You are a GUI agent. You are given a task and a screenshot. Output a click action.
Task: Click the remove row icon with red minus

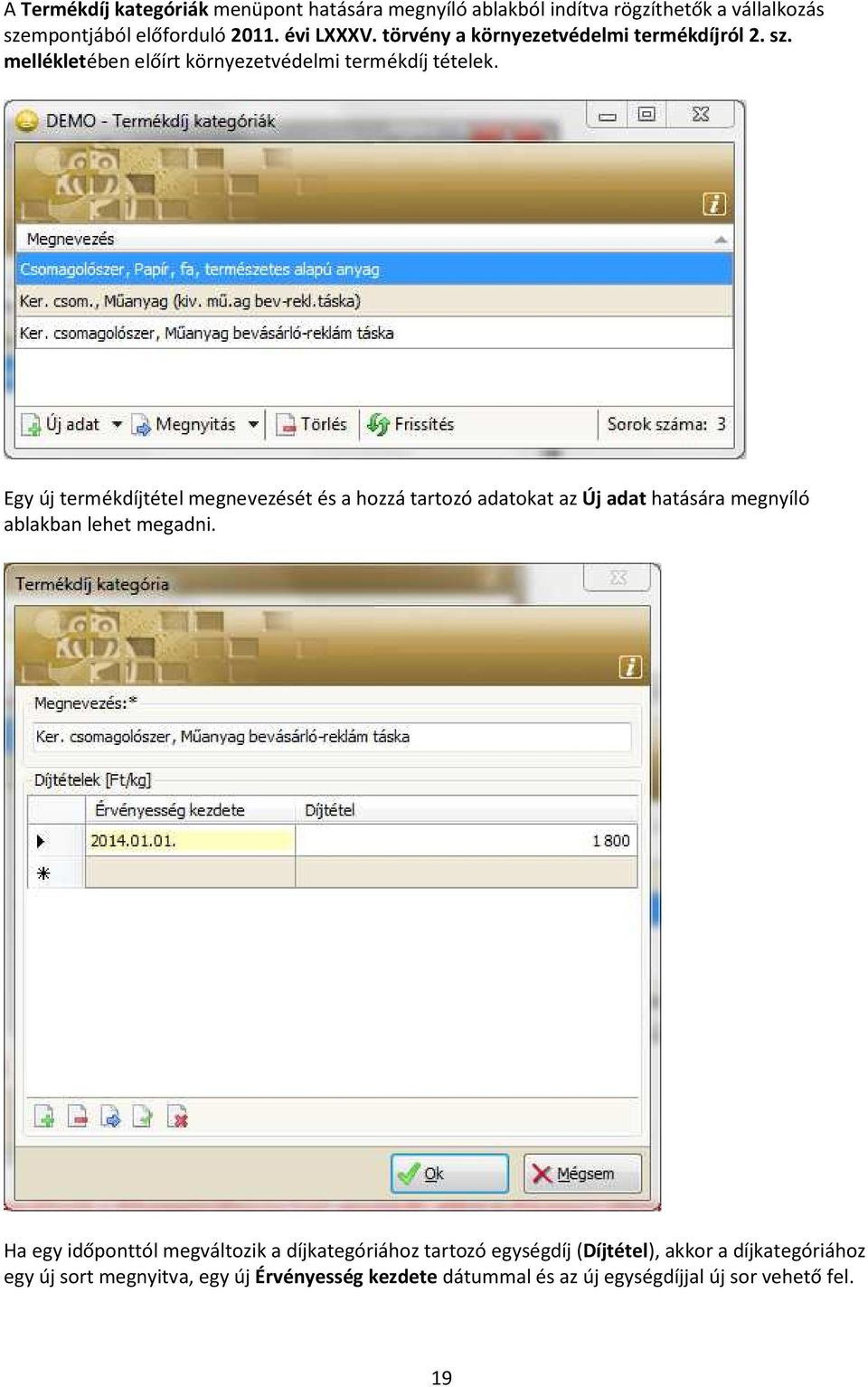click(x=78, y=1117)
